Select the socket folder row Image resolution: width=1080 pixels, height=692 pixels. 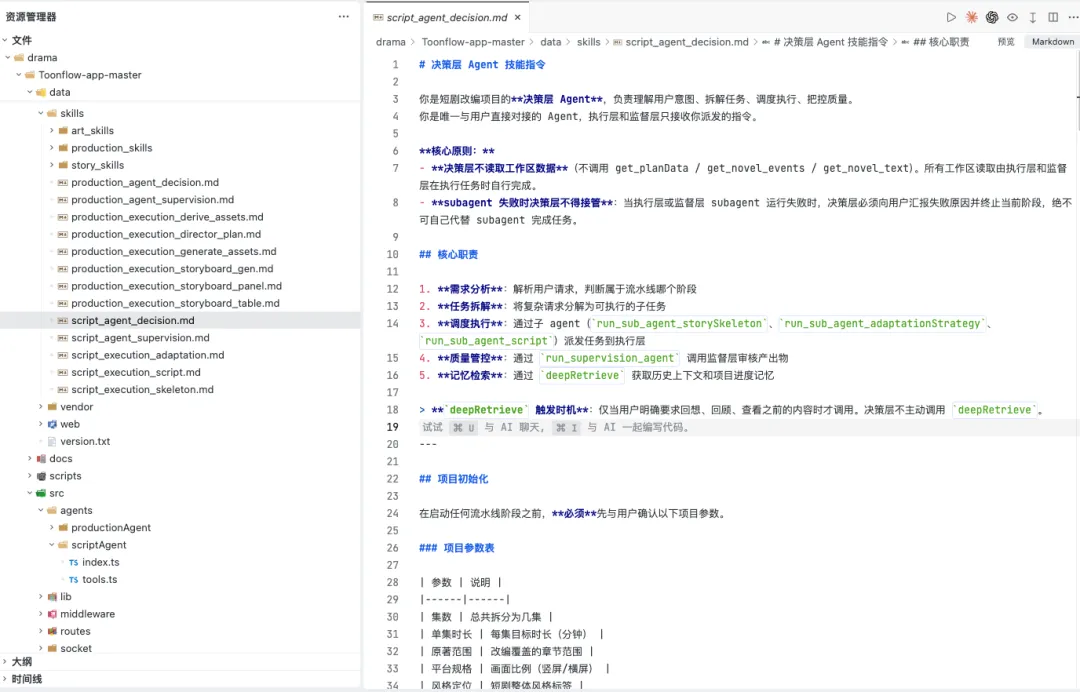180,648
